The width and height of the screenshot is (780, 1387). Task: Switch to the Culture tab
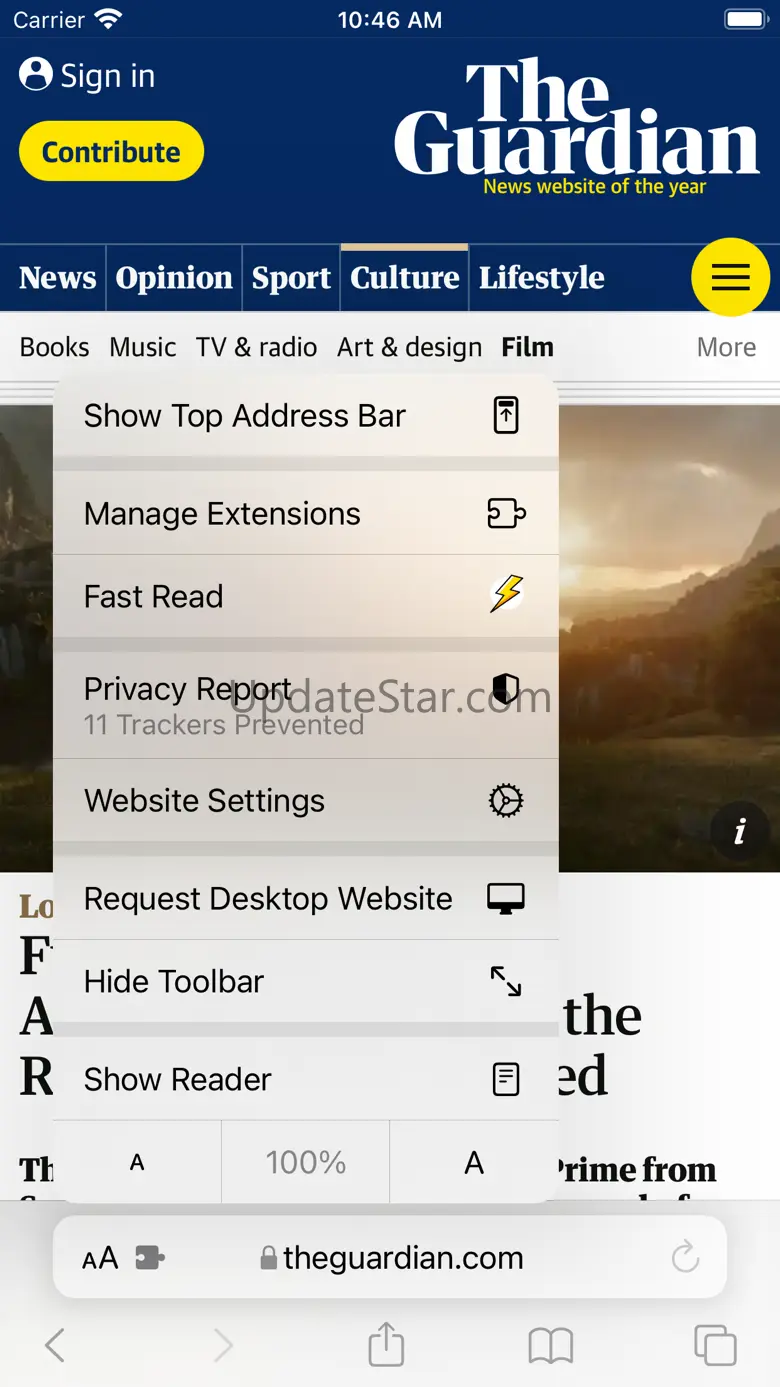coord(404,277)
